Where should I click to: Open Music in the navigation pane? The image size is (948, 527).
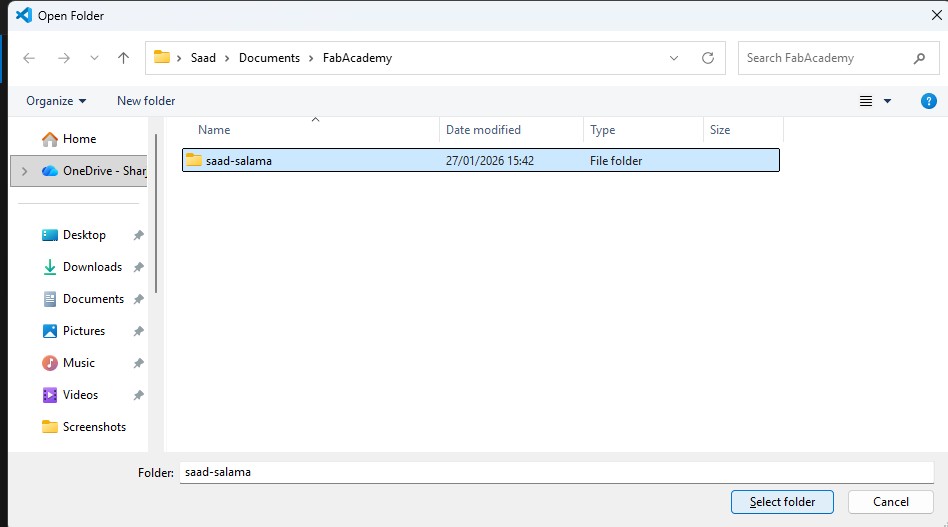[68, 363]
